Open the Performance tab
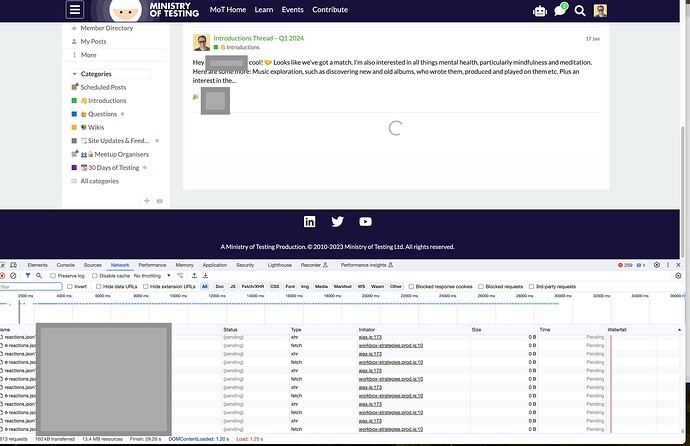The height and width of the screenshot is (446, 690). click(152, 265)
